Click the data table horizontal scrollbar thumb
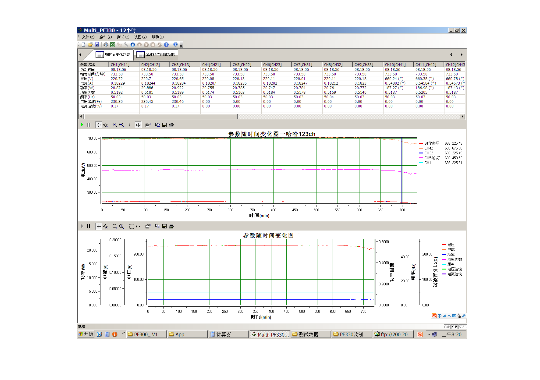The image size is (540, 380). point(160,116)
